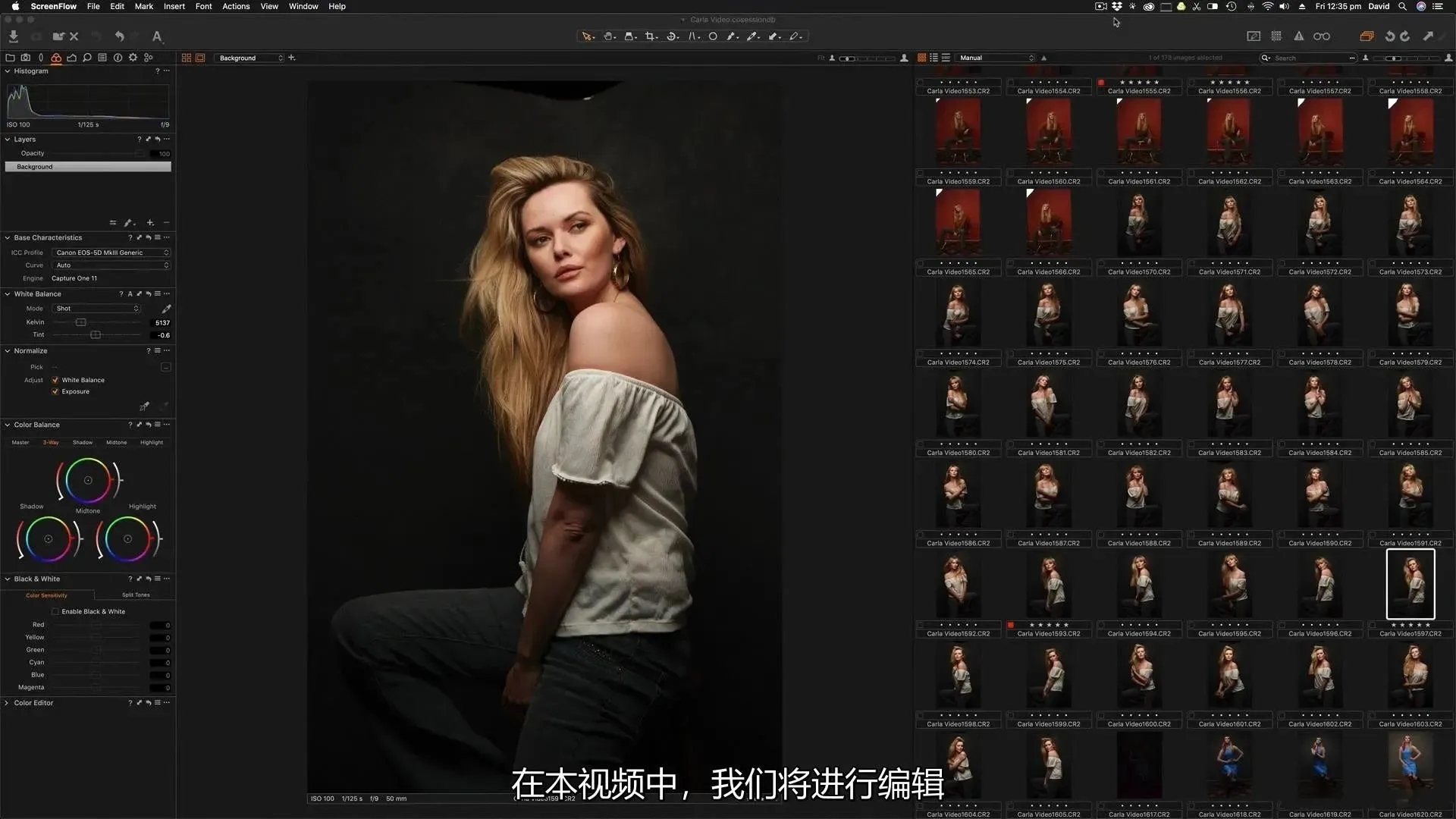The image size is (1456, 819).
Task: Toggle the grid overlay icon
Action: click(x=1276, y=36)
